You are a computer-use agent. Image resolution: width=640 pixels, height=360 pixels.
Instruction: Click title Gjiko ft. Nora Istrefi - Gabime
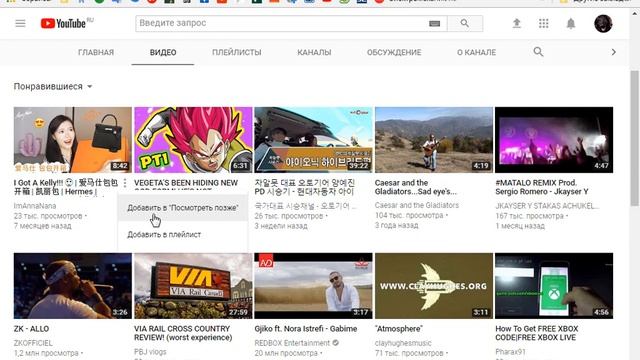click(x=306, y=329)
